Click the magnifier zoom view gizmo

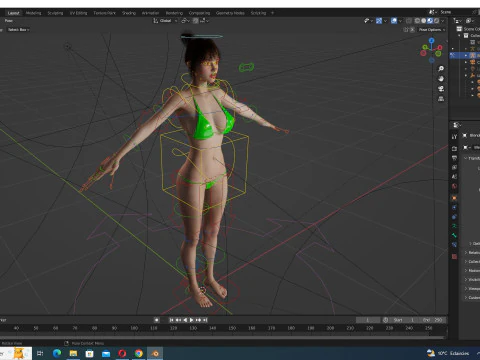tap(441, 69)
